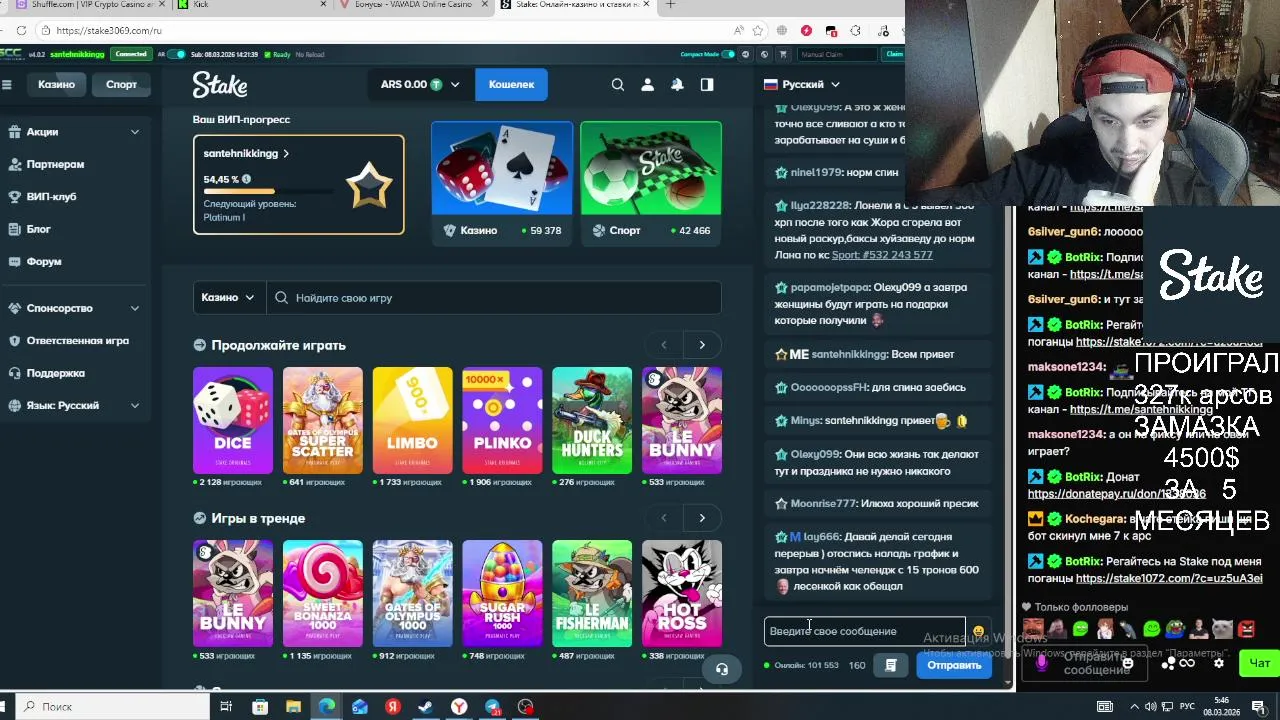Image resolution: width=1280 pixels, height=720 pixels.
Task: Select the Казино top tab
Action: (x=56, y=84)
